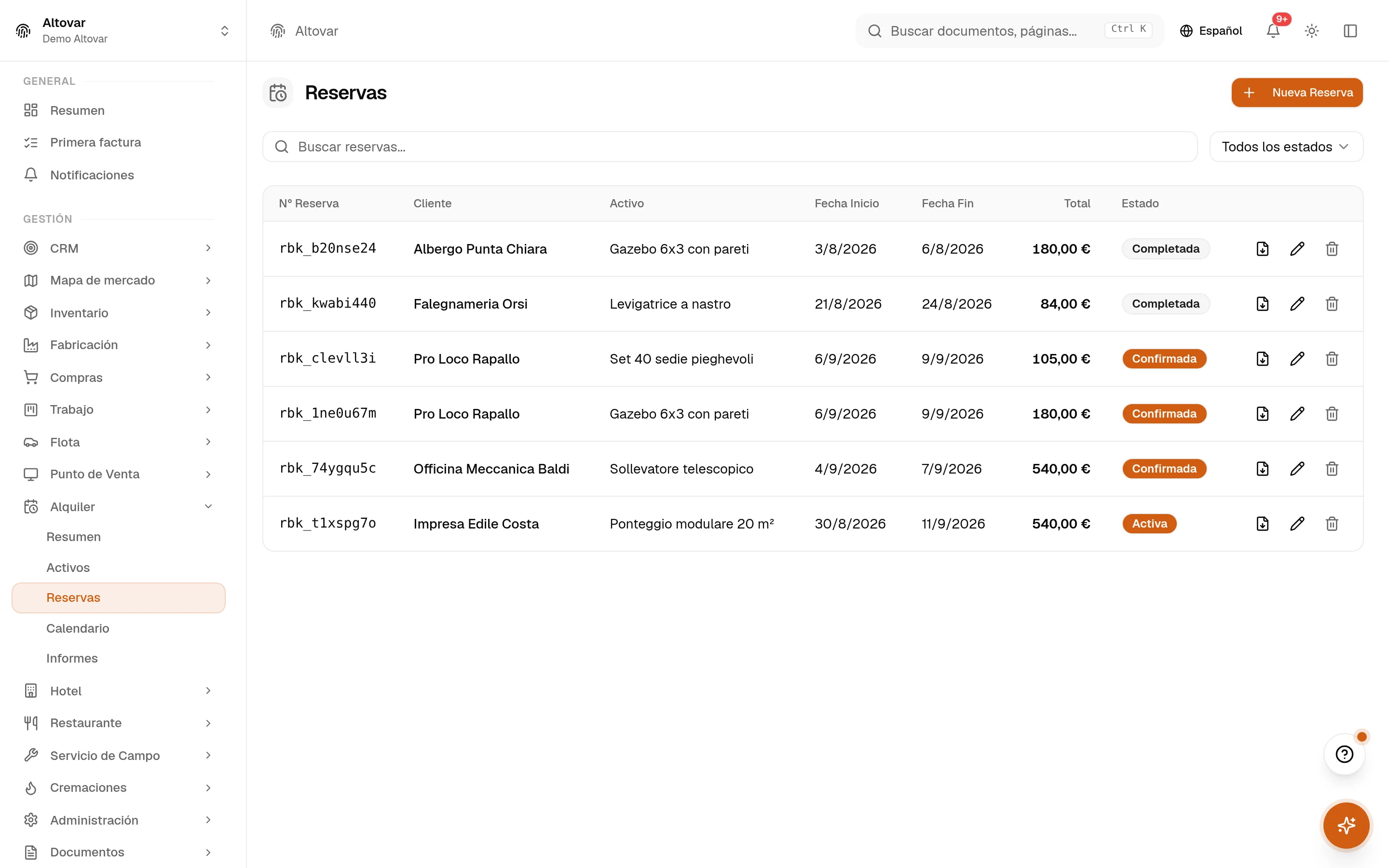
Task: Edit the Officina Meccanica Baldi reservation
Action: [x=1297, y=469]
